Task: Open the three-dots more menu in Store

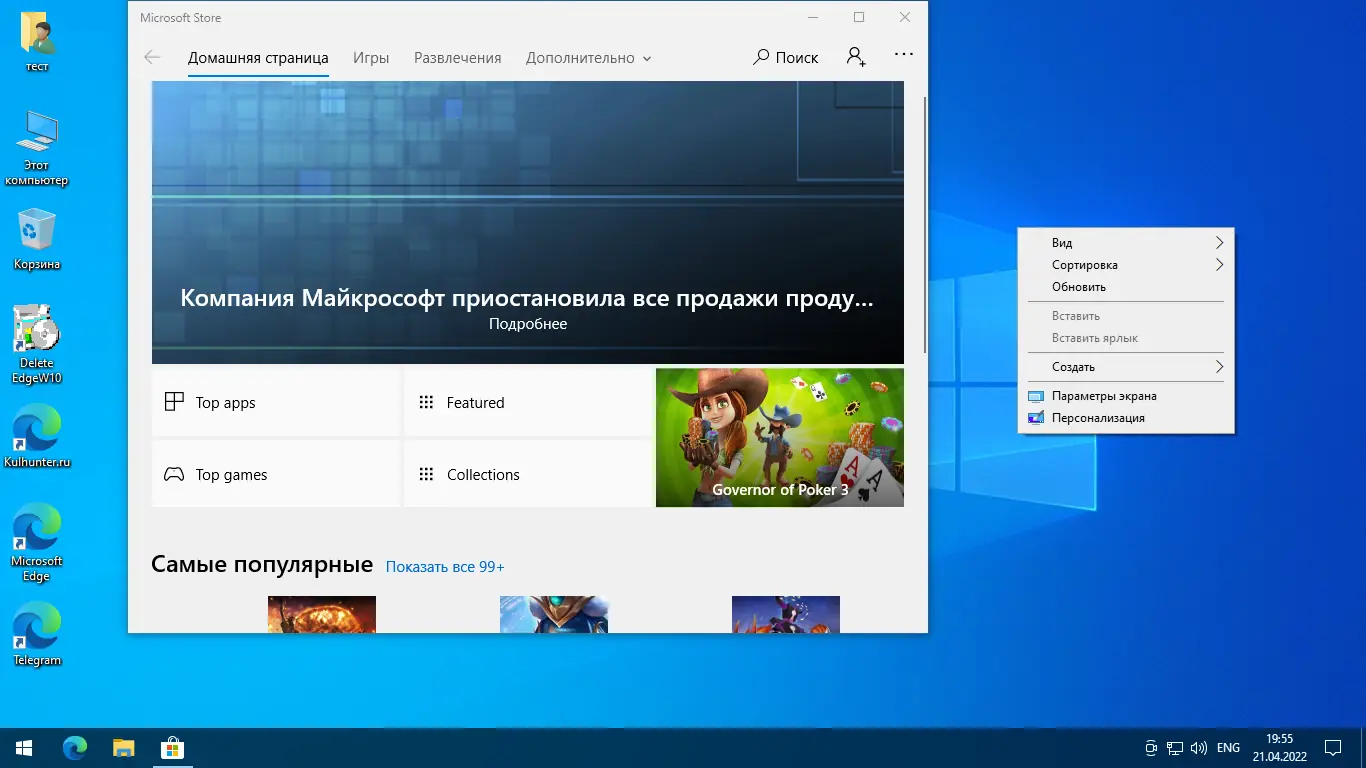Action: (x=904, y=55)
